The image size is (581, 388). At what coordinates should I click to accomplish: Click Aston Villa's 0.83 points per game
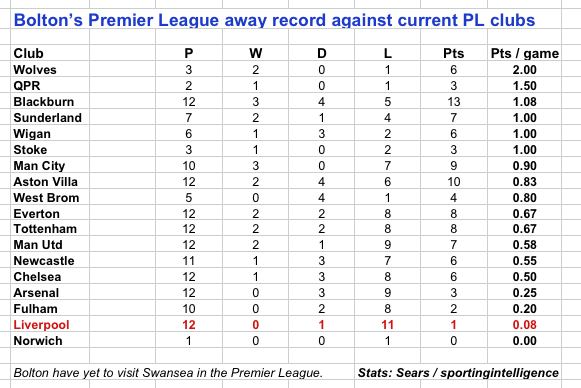(525, 182)
